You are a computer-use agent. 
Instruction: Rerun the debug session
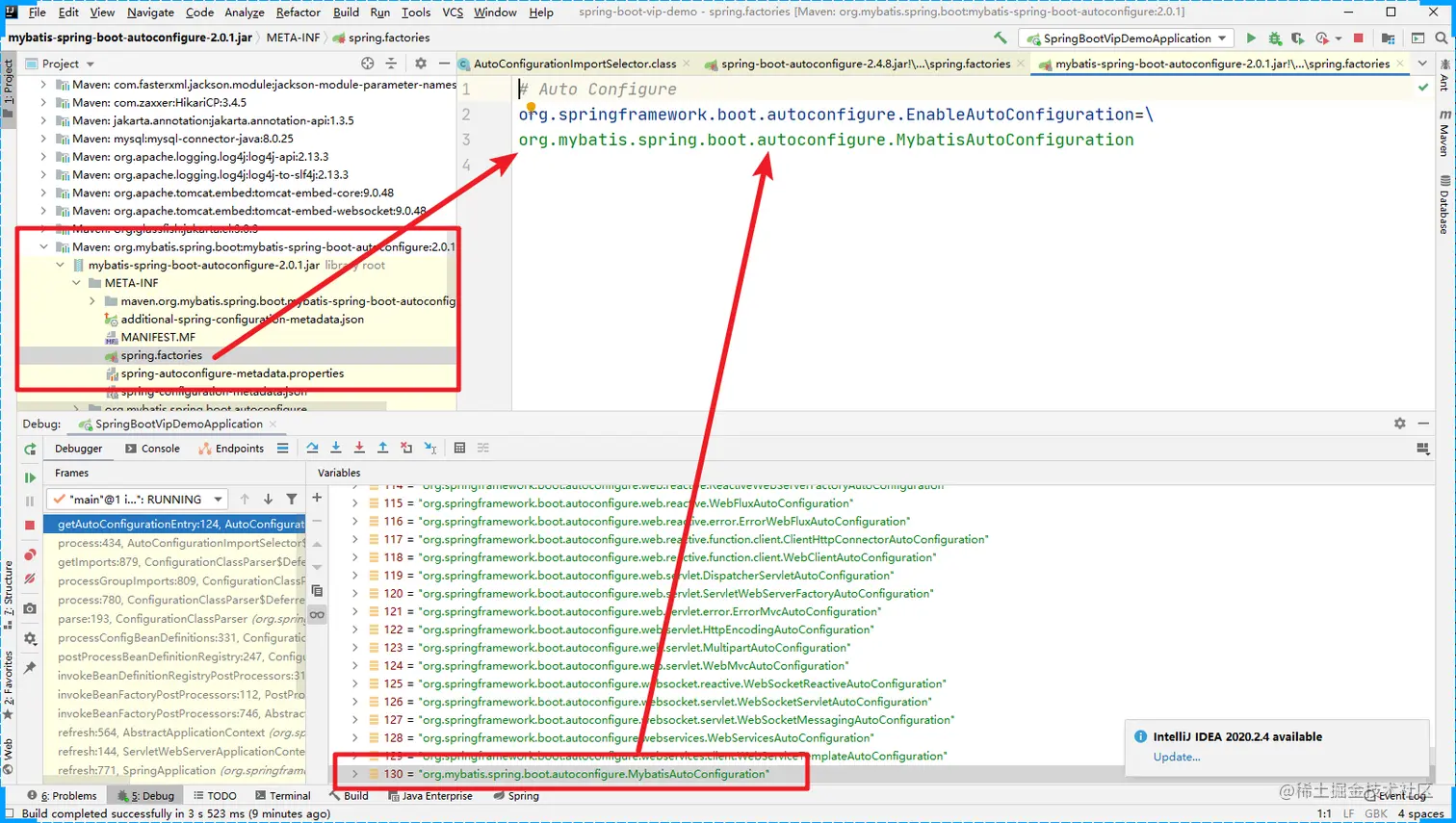pyautogui.click(x=30, y=449)
